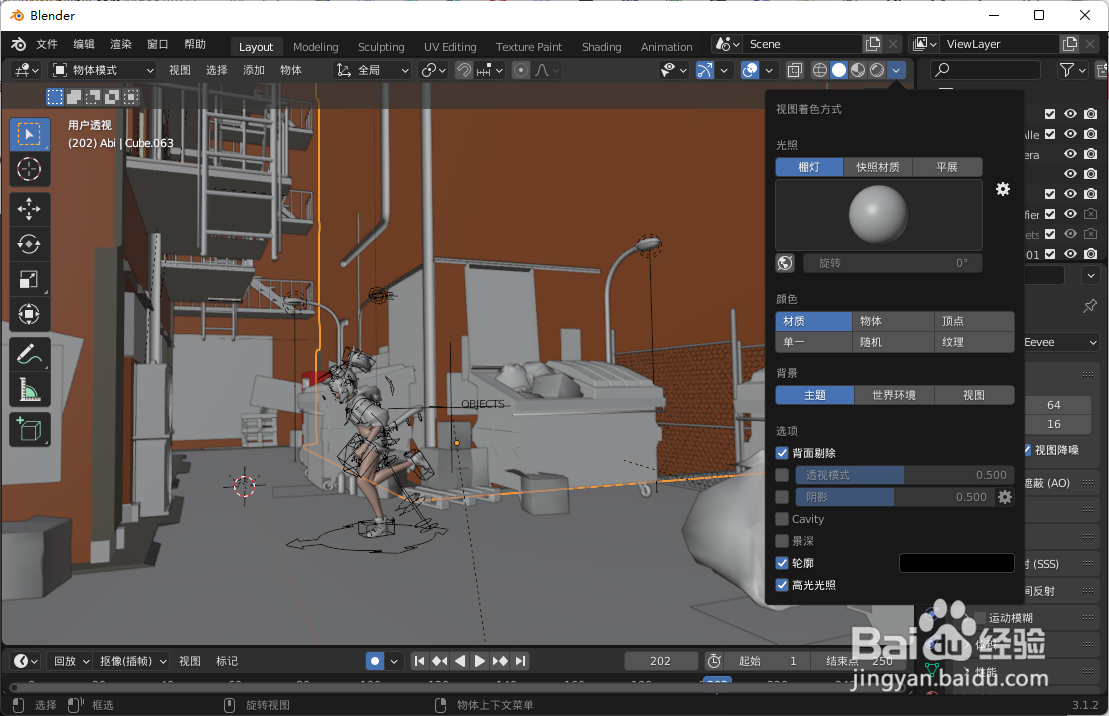1109x716 pixels.
Task: Open shadow settings gear
Action: [x=1005, y=497]
